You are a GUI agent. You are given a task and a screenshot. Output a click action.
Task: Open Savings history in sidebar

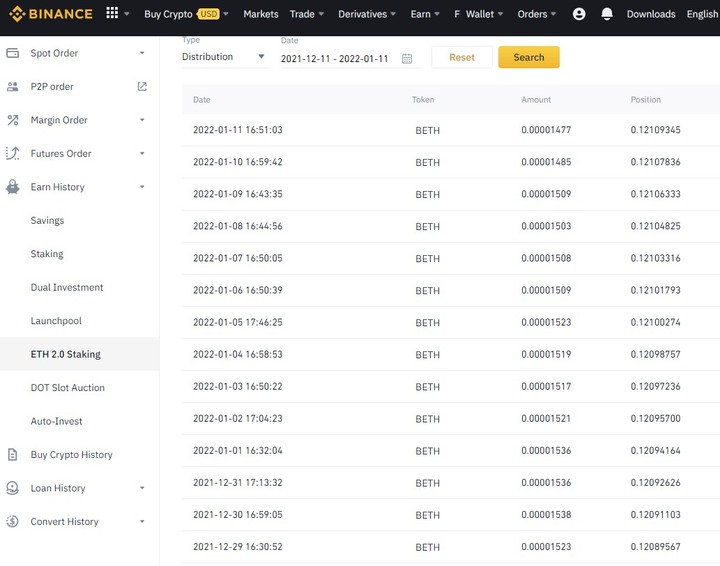coord(47,220)
